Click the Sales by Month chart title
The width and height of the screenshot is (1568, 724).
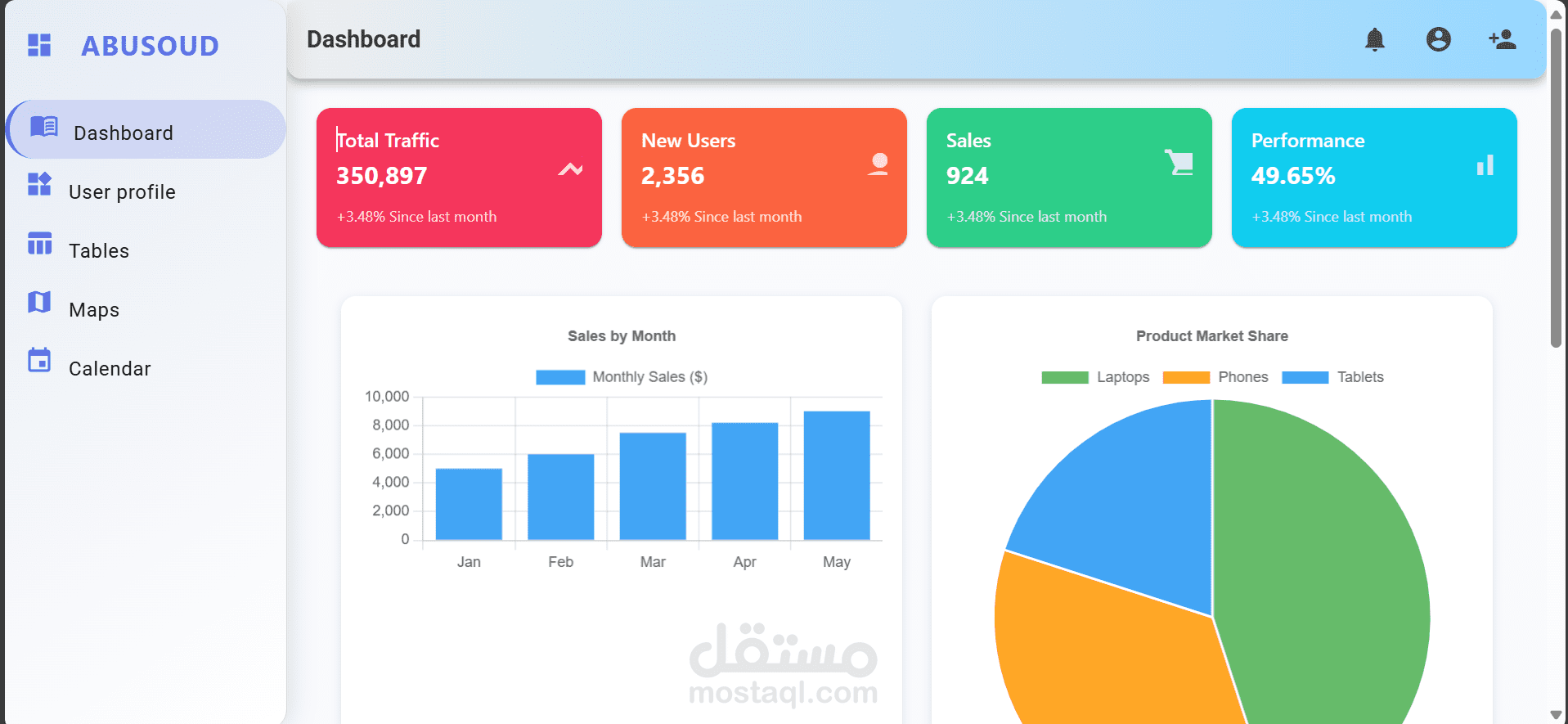622,336
